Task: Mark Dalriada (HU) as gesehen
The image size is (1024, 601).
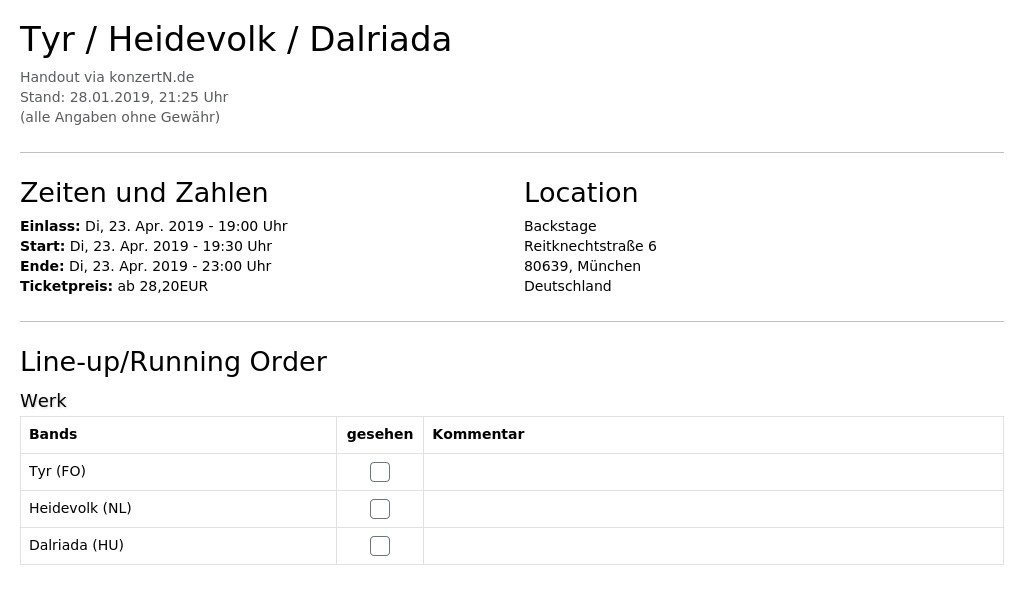Action: tap(379, 545)
